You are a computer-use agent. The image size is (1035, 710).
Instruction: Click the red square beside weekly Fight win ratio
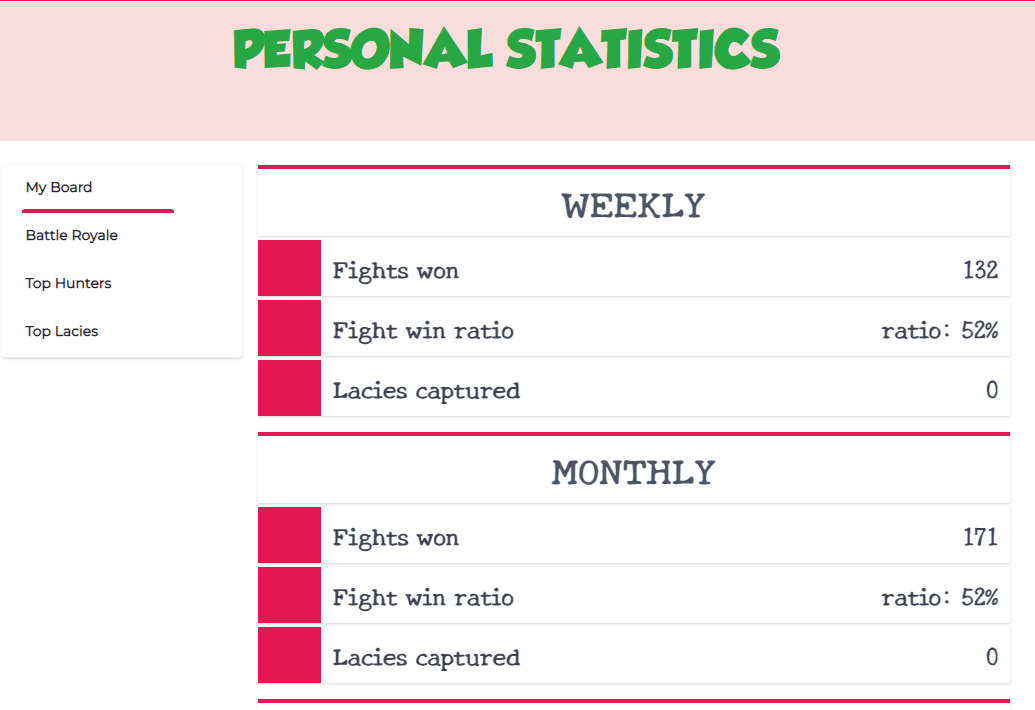tap(289, 328)
